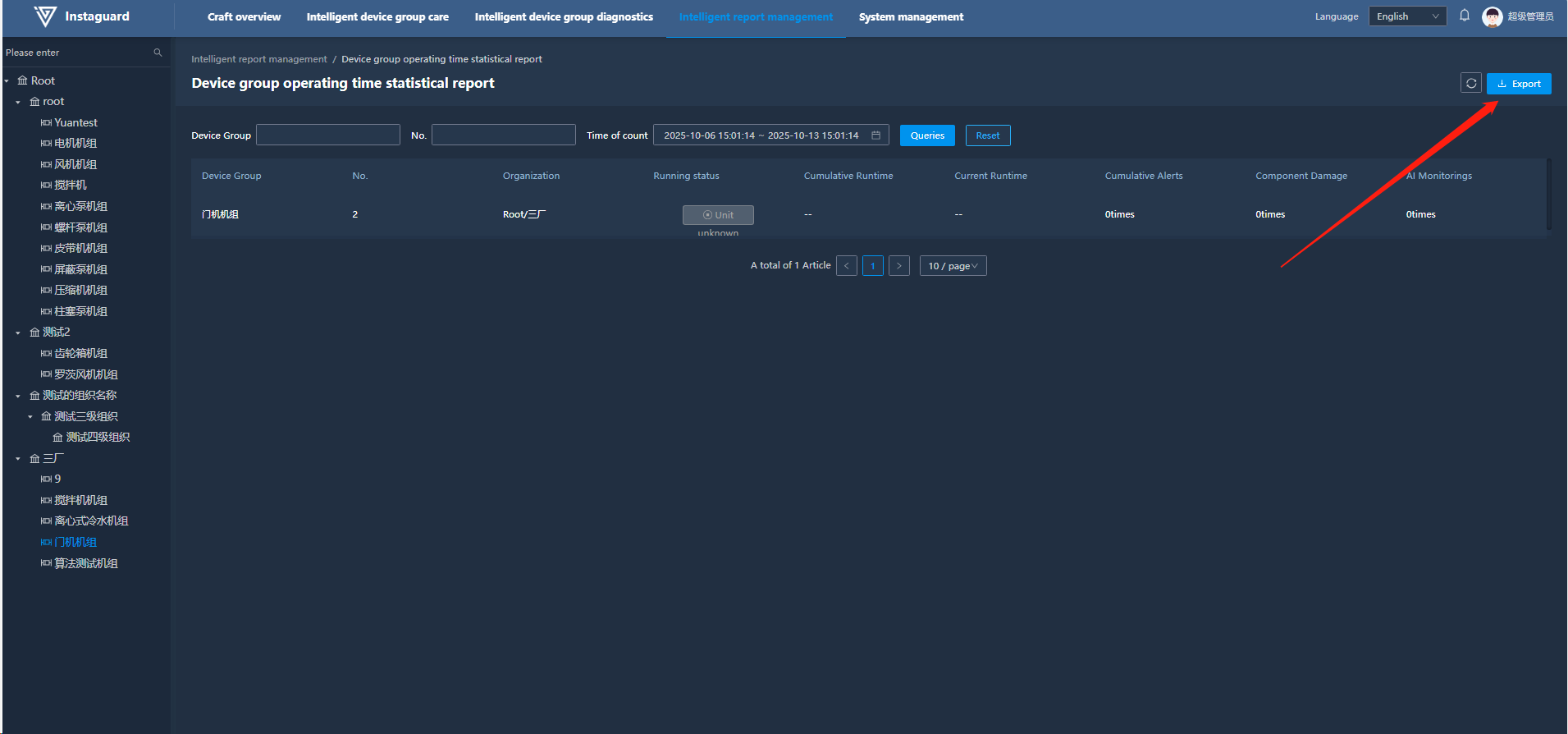Image resolution: width=1568 pixels, height=734 pixels.
Task: Click the device icon beside 罗茨风机机组
Action: pyautogui.click(x=46, y=374)
